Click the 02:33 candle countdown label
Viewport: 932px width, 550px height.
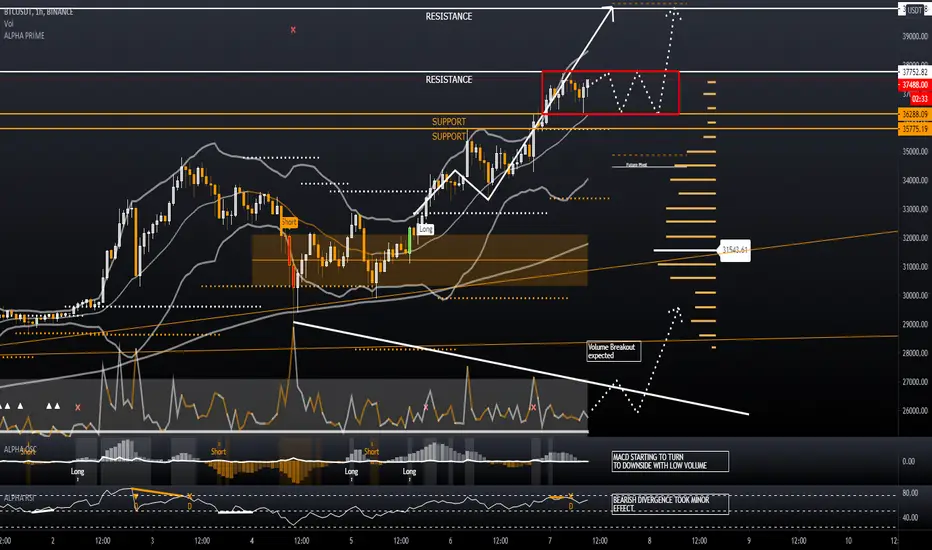pyautogui.click(x=920, y=99)
